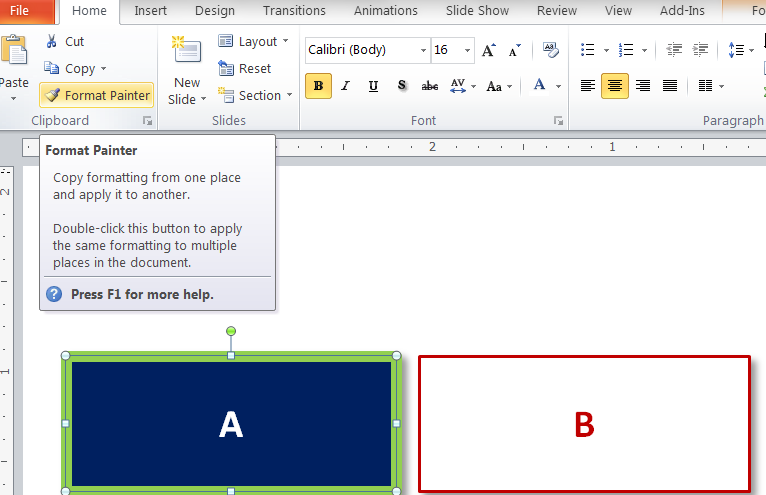Open the Font dialog box launcher

click(x=558, y=121)
